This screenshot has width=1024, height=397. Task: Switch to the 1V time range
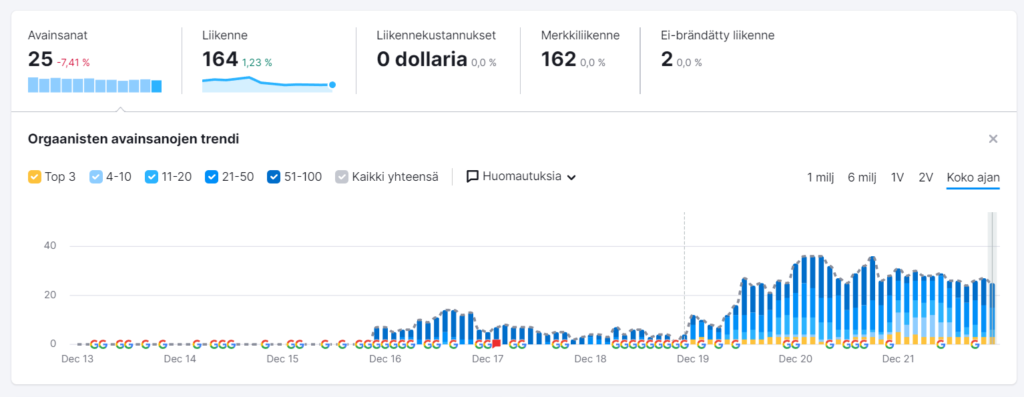[897, 177]
